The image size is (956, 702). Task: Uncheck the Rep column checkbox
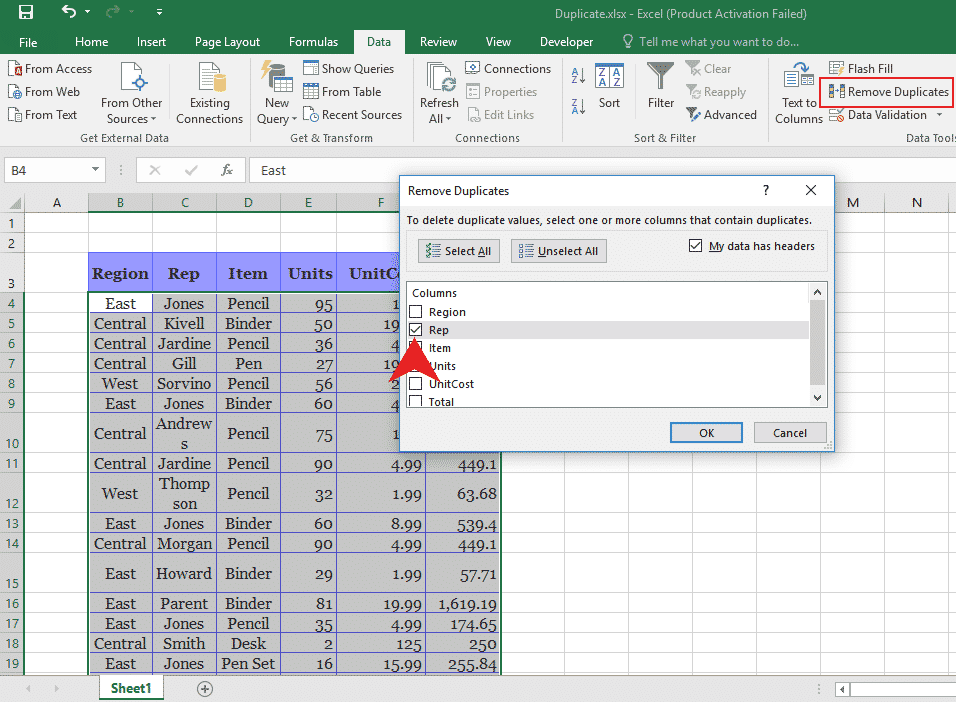(x=416, y=330)
